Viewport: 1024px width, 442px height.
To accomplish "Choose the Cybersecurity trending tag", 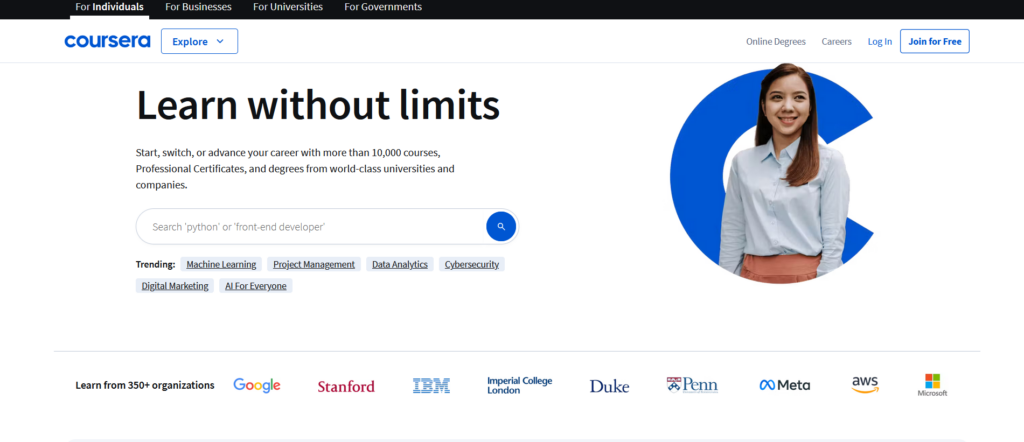I will tap(472, 264).
